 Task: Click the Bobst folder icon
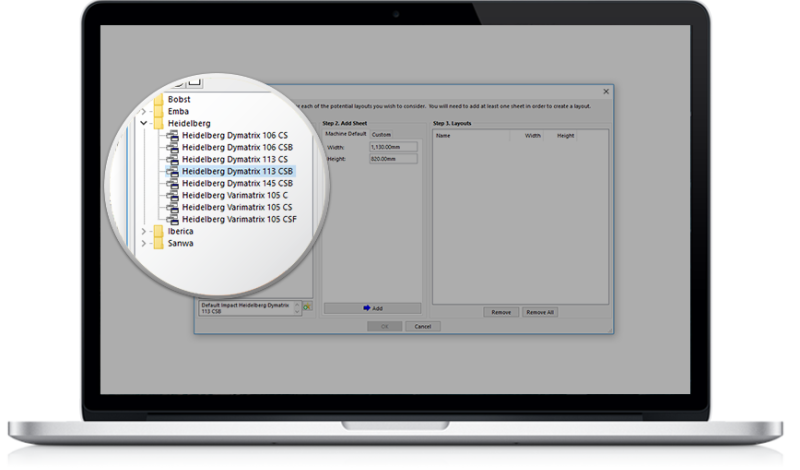coord(159,99)
